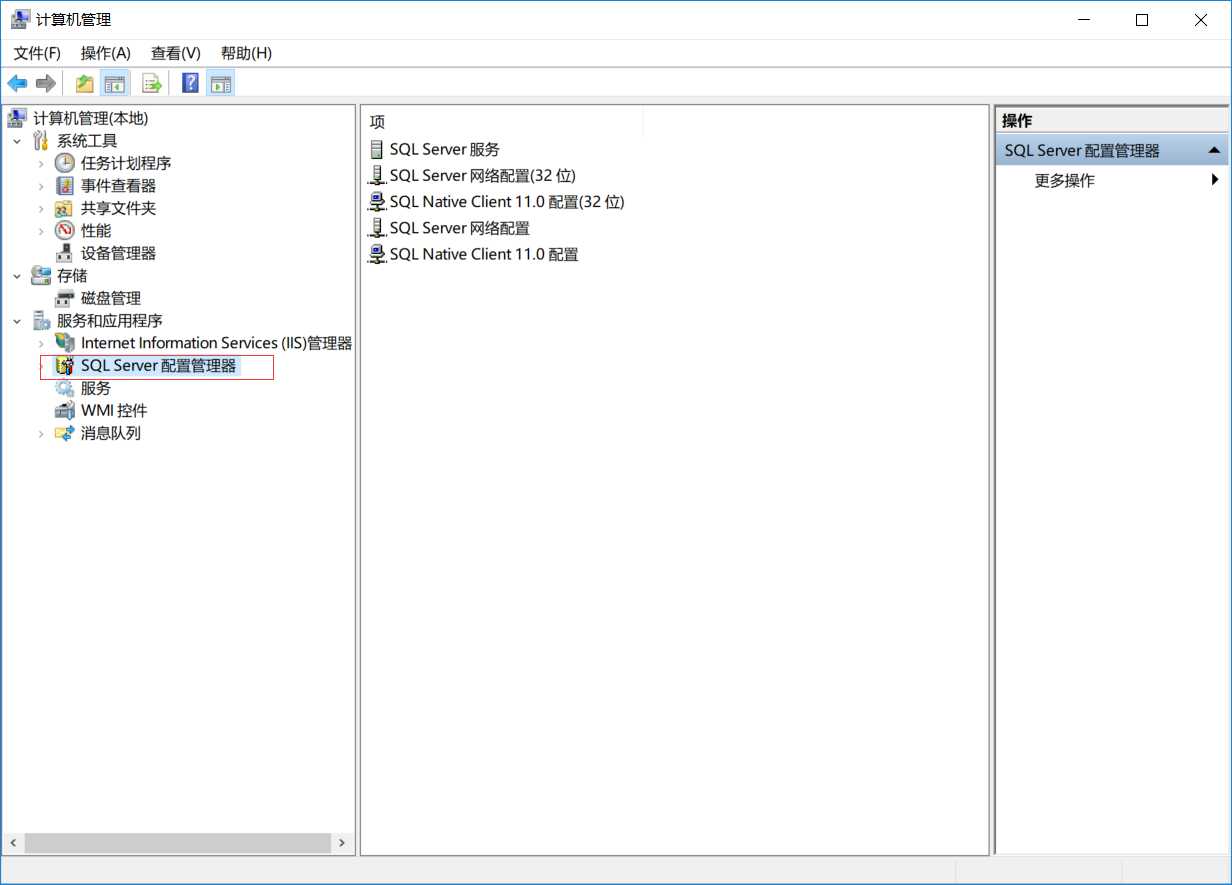Collapse the 系统工具 tree node
The height and width of the screenshot is (885, 1232).
(x=17, y=141)
